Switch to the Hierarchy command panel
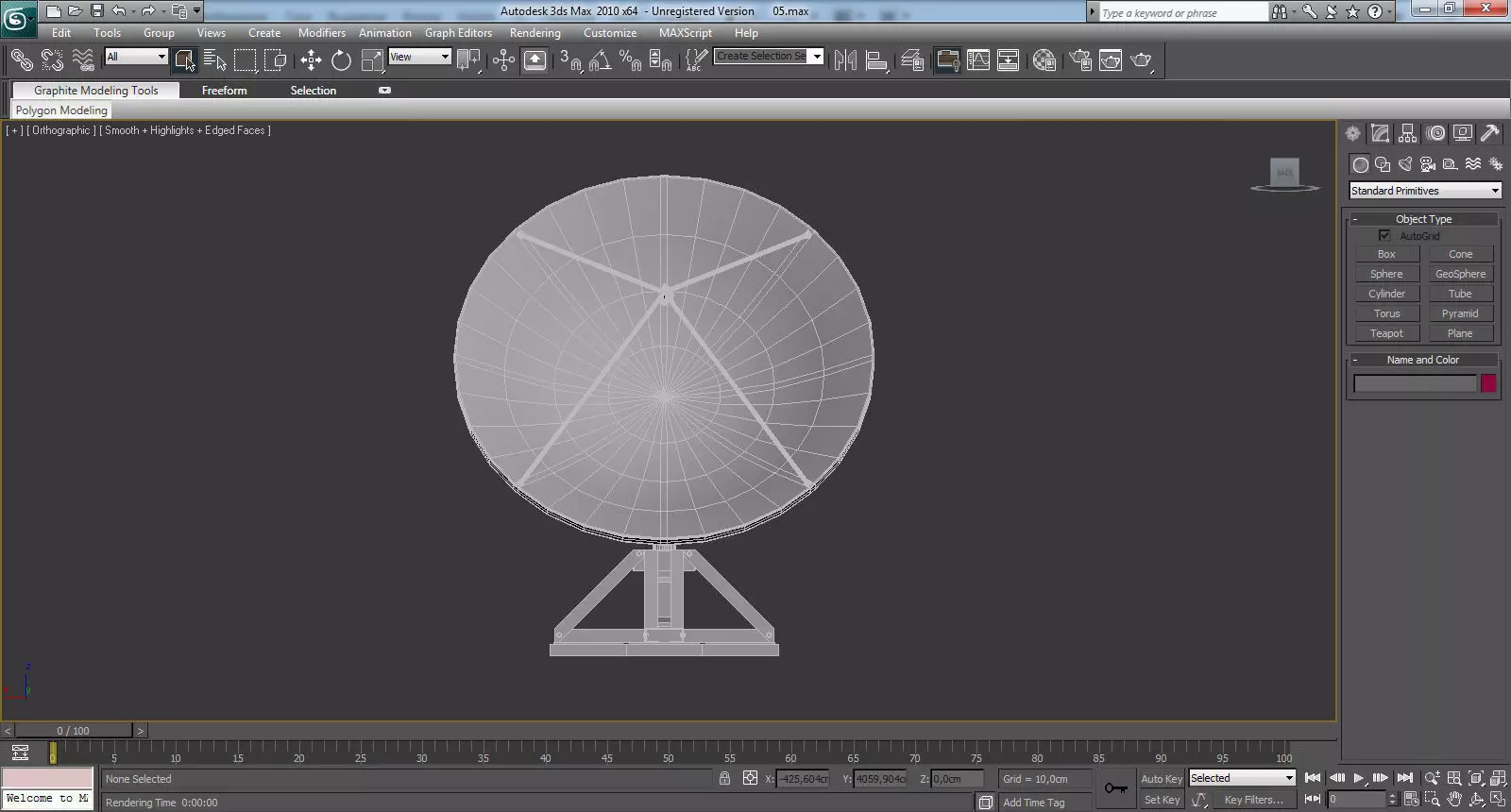 pyautogui.click(x=1408, y=133)
